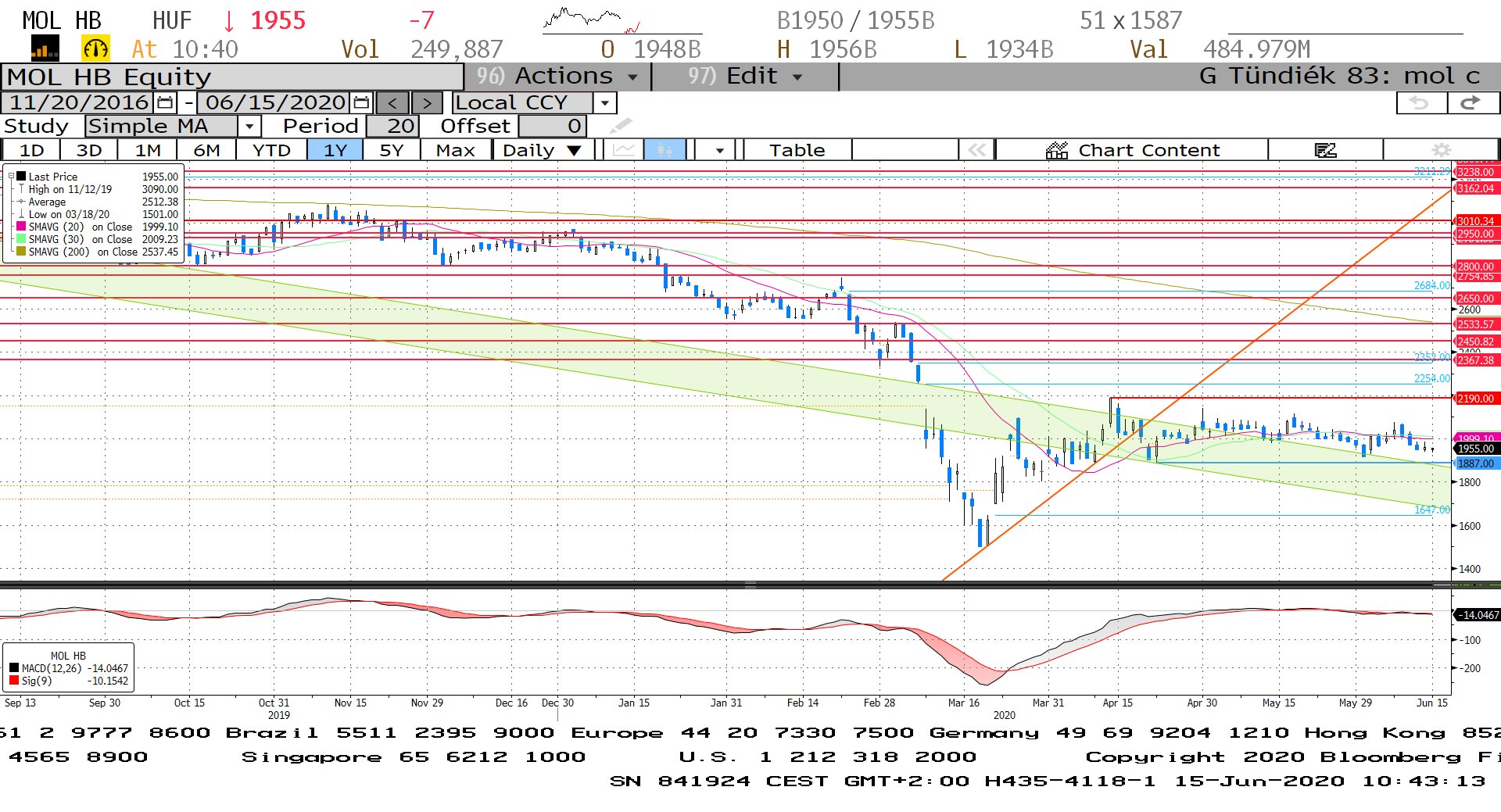
Task: Click the Local CCY text field
Action: coord(522,103)
